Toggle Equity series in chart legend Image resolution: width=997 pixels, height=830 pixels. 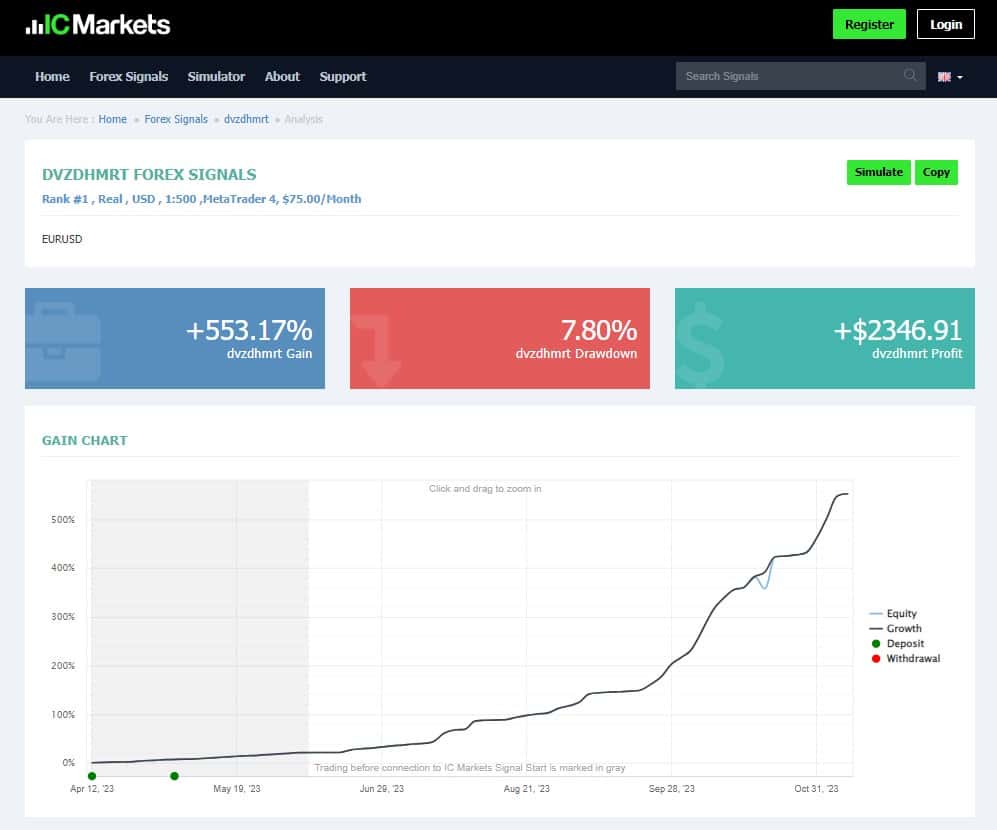tap(893, 613)
